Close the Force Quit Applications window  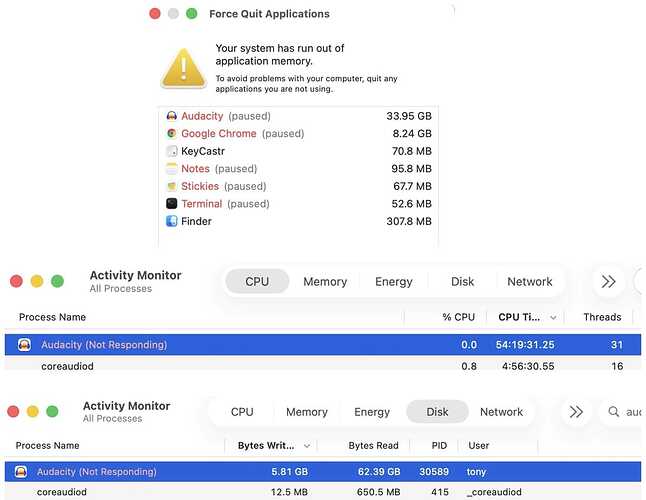click(x=155, y=14)
